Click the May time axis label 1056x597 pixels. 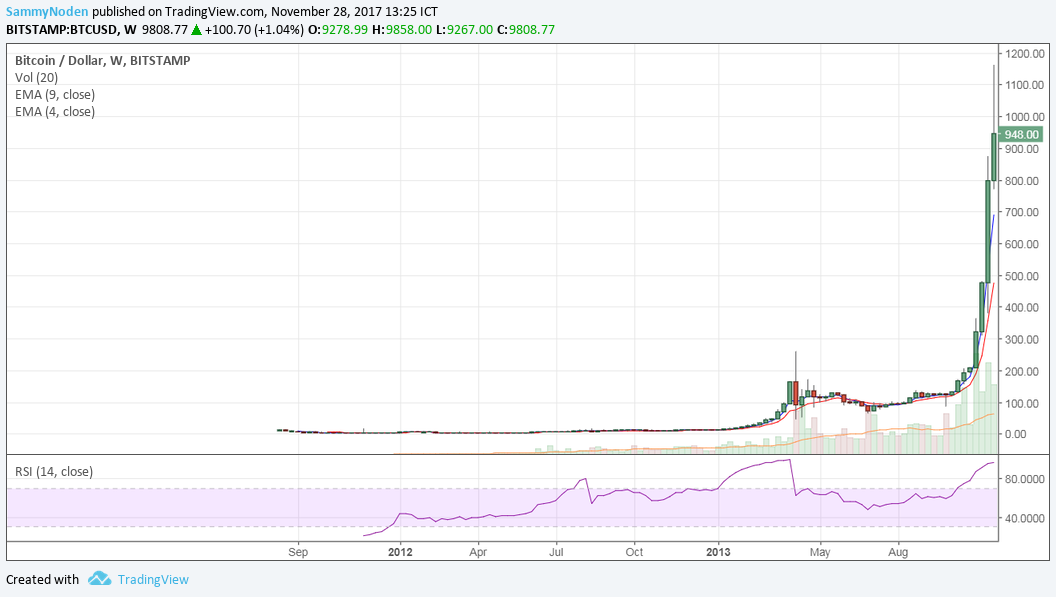820,552
